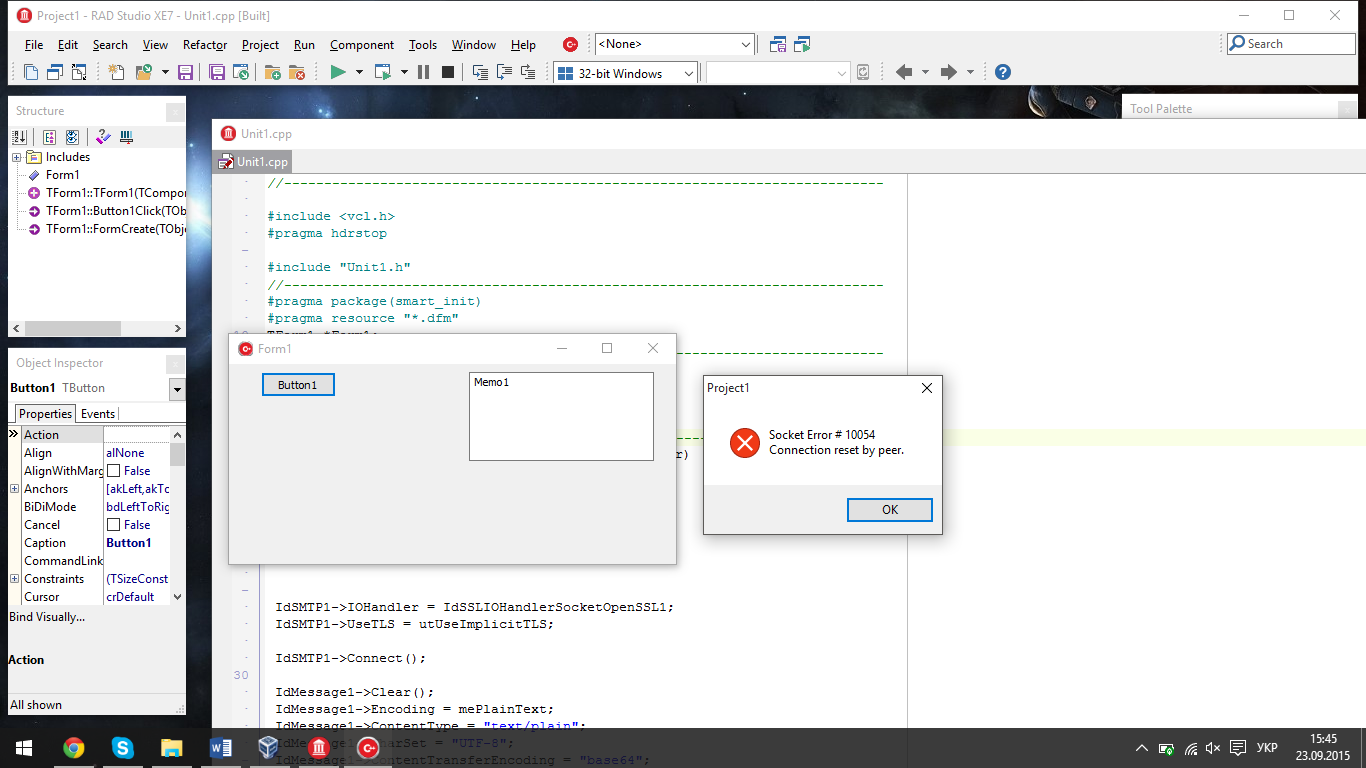Click the green Run button in toolbar
1366x768 pixels.
pos(338,72)
